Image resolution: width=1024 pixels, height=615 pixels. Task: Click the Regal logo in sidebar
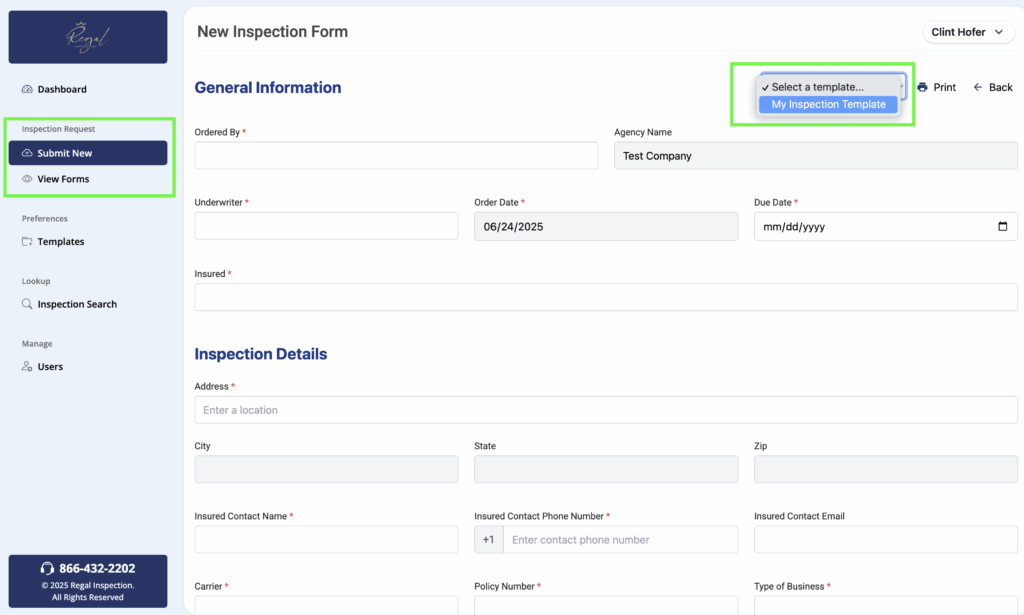pyautogui.click(x=88, y=37)
